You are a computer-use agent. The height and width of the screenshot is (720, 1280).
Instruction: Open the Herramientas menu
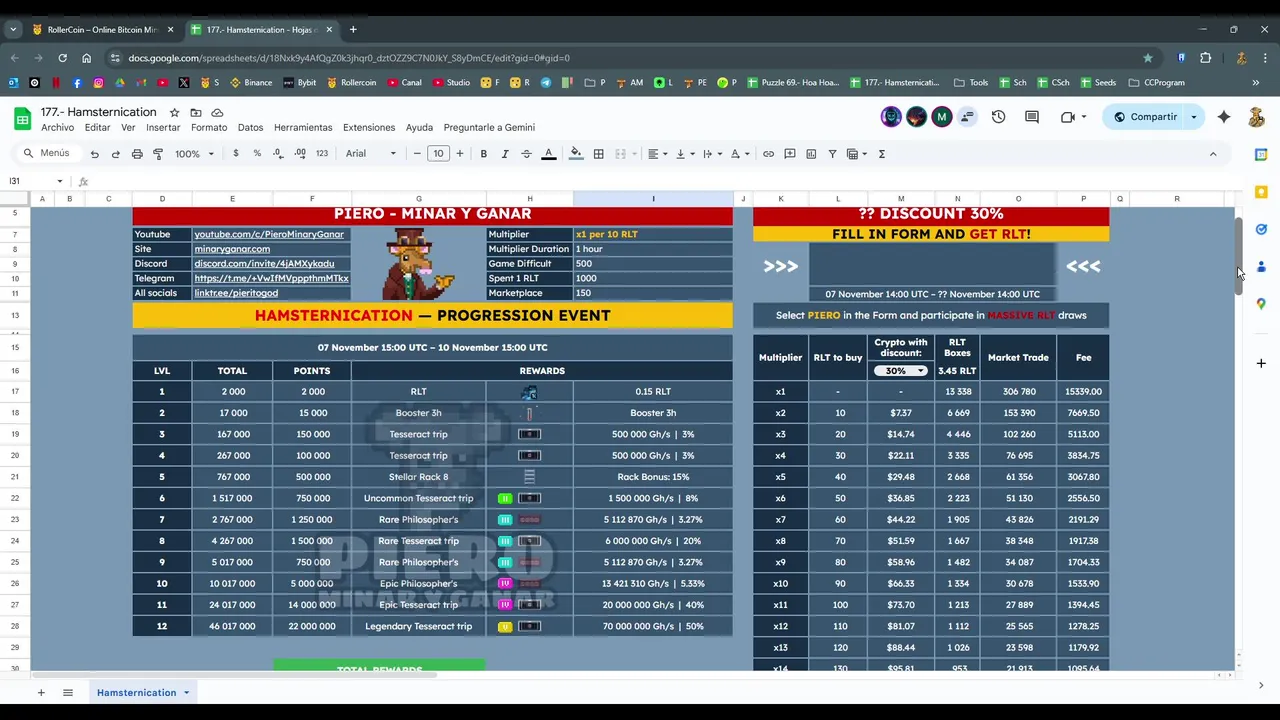[303, 128]
